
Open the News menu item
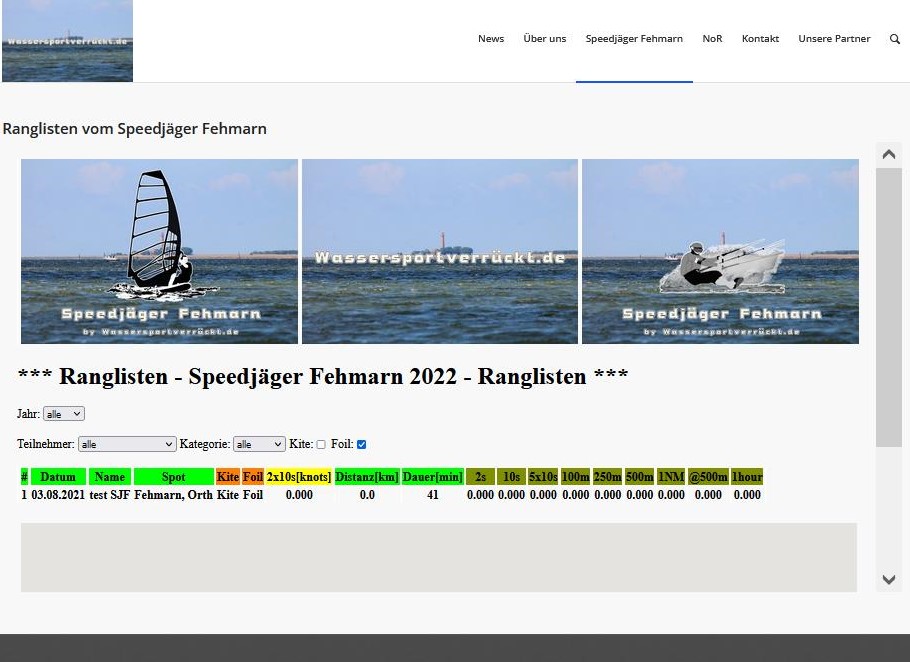point(491,39)
